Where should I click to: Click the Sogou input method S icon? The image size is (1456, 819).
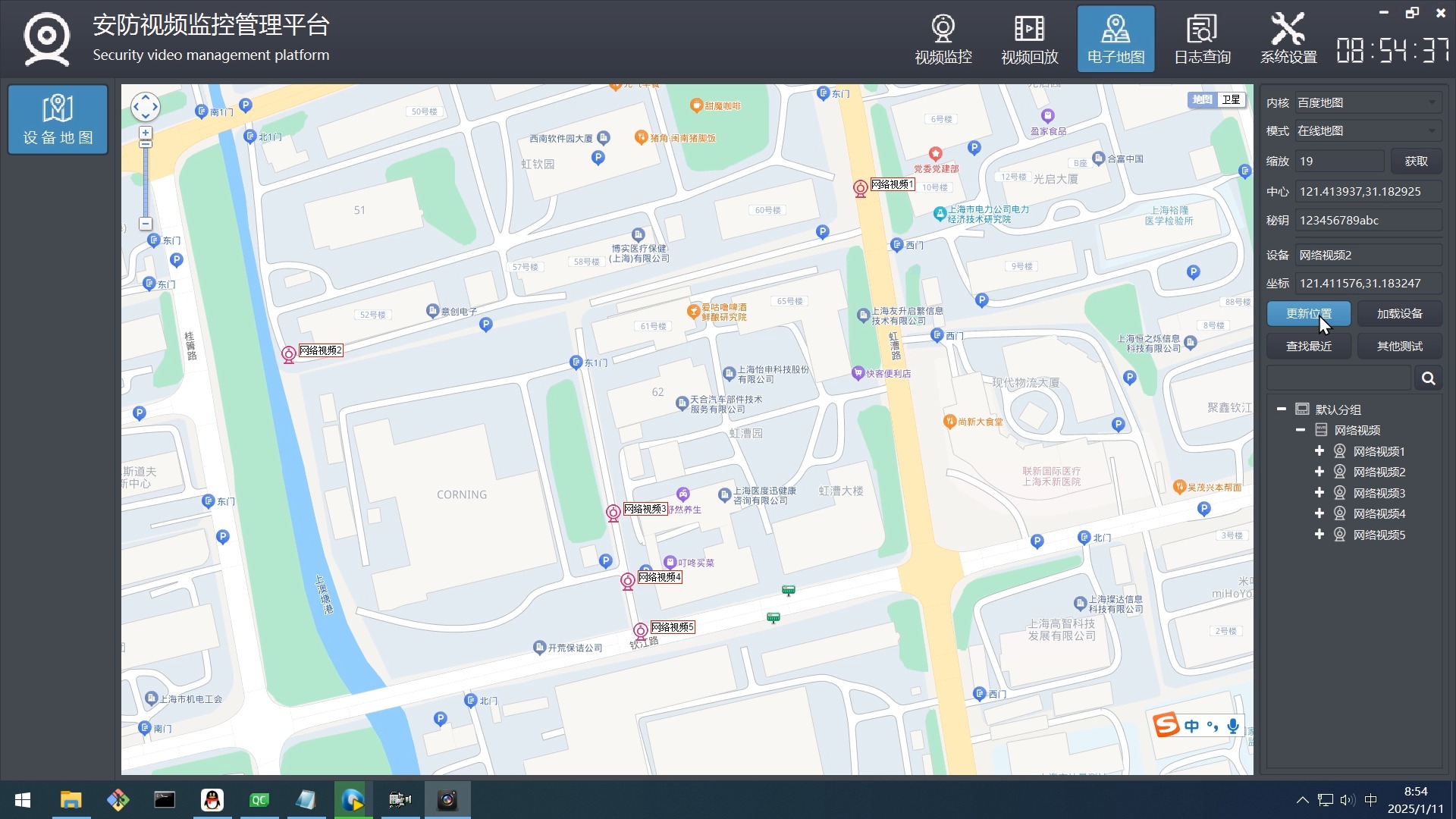click(x=1166, y=725)
